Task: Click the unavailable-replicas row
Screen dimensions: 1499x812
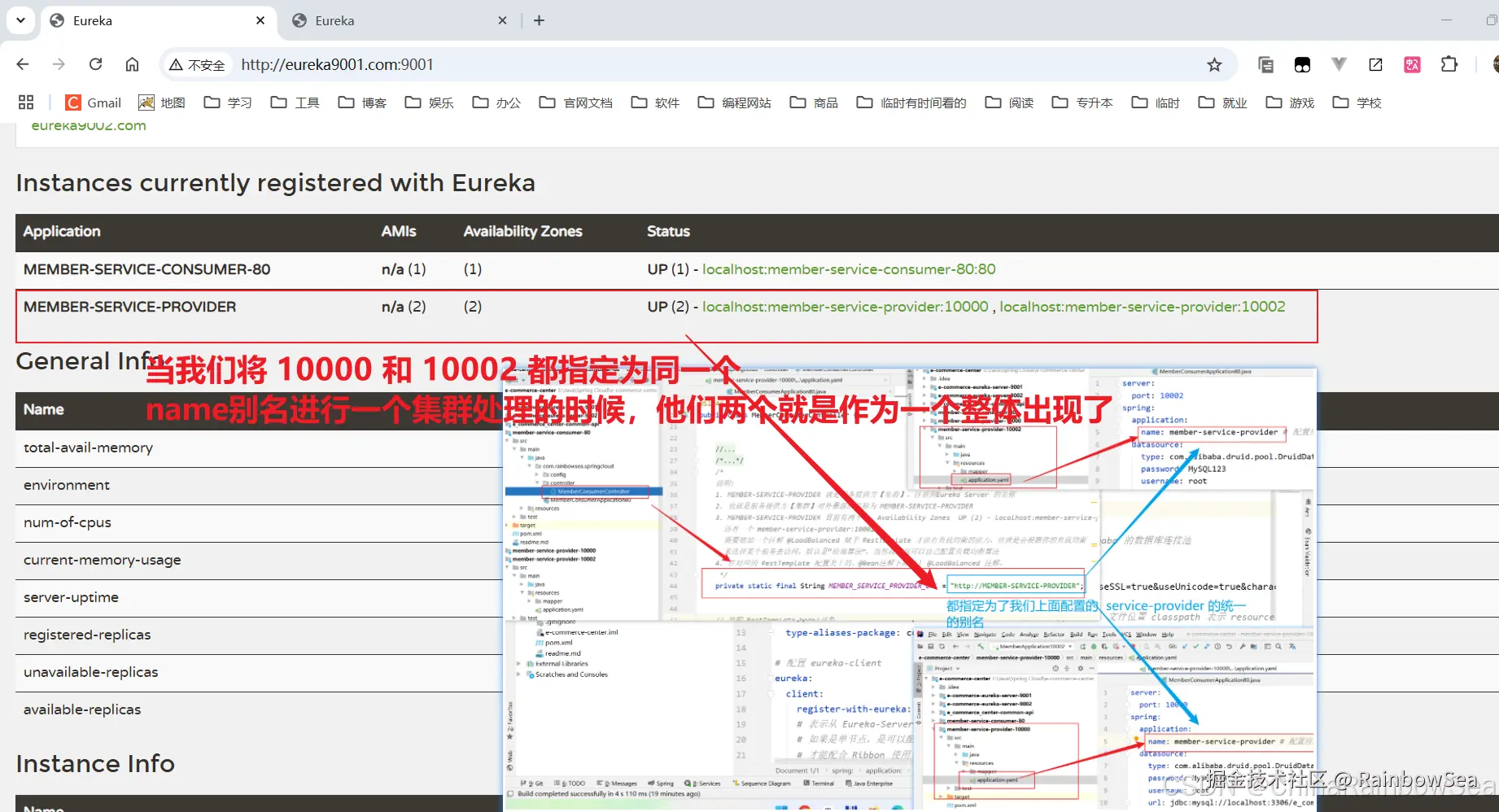Action: point(259,672)
